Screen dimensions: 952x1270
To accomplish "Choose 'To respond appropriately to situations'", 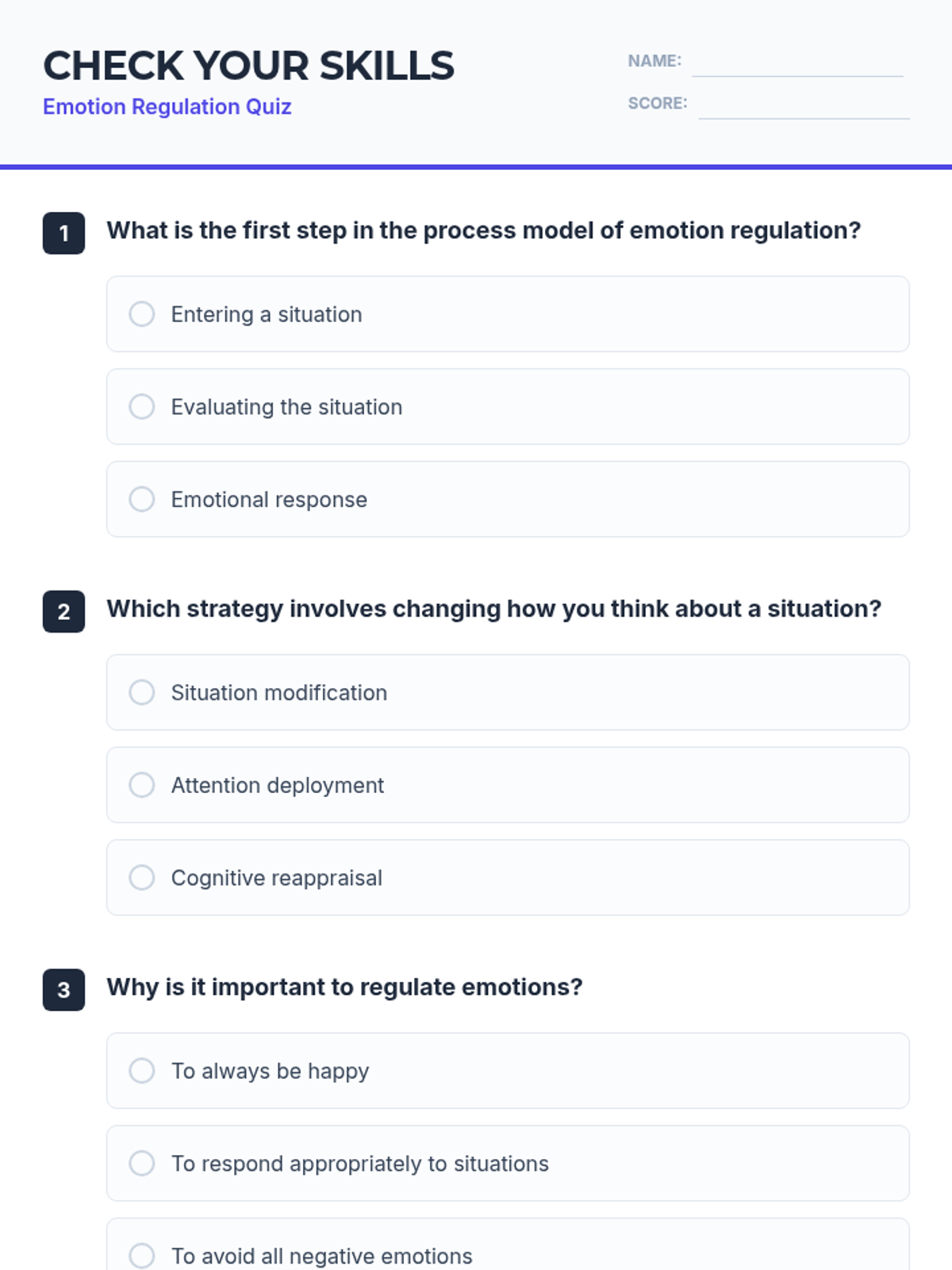I will pyautogui.click(x=142, y=1164).
